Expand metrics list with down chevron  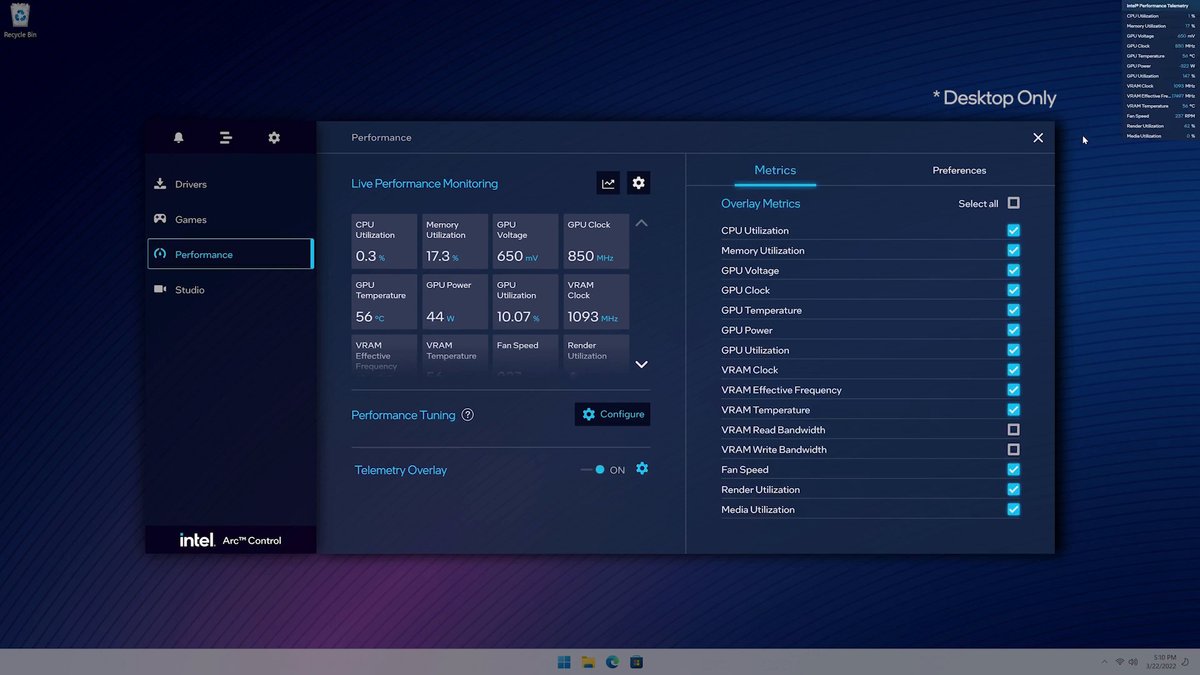click(x=641, y=364)
